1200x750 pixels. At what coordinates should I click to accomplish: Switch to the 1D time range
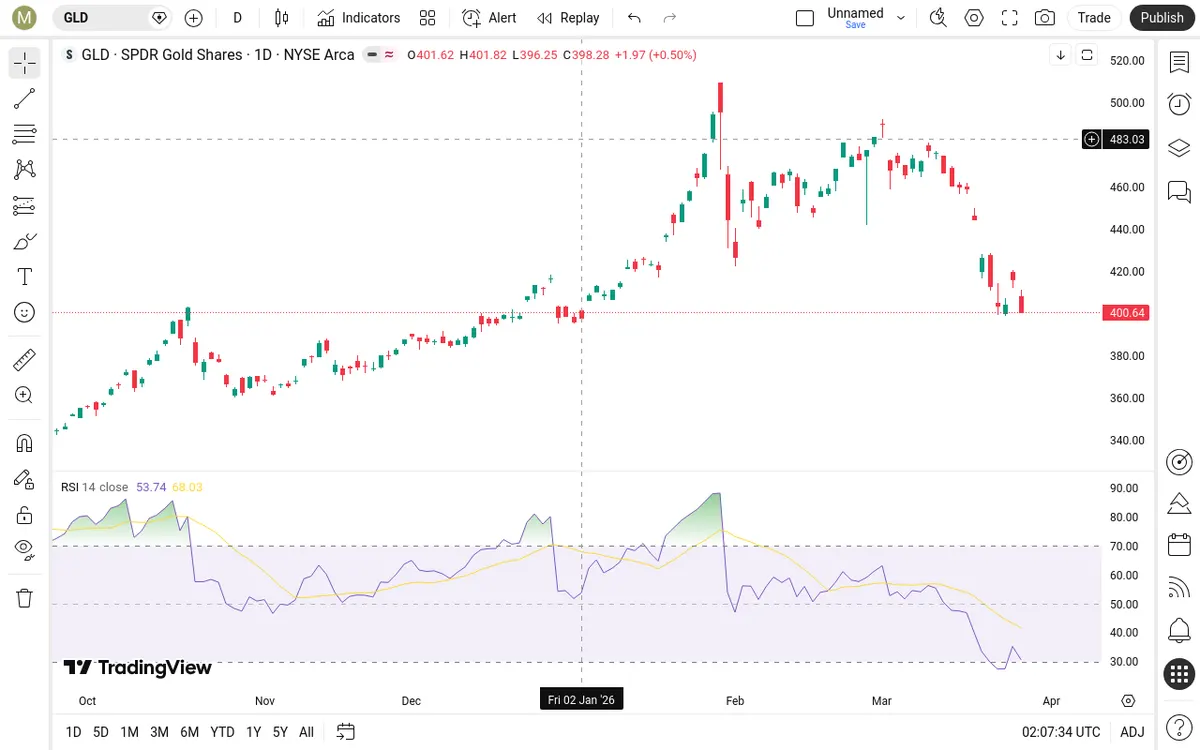click(x=73, y=732)
